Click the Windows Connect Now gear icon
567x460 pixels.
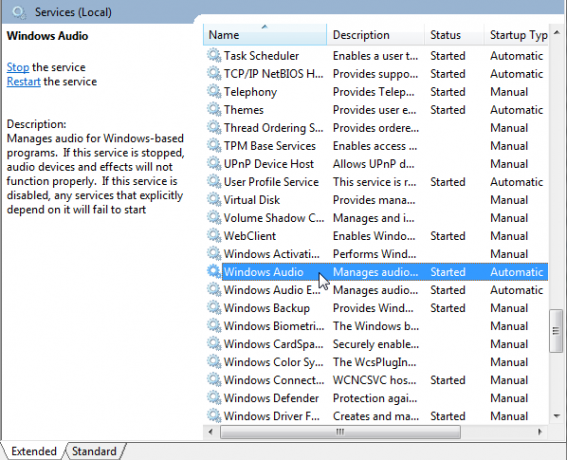click(214, 380)
